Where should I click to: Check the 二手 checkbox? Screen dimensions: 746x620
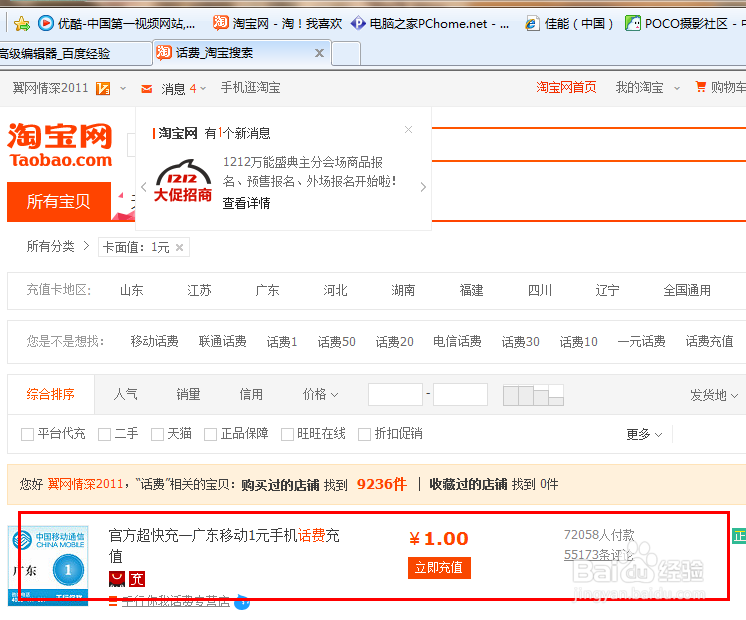coord(104,434)
